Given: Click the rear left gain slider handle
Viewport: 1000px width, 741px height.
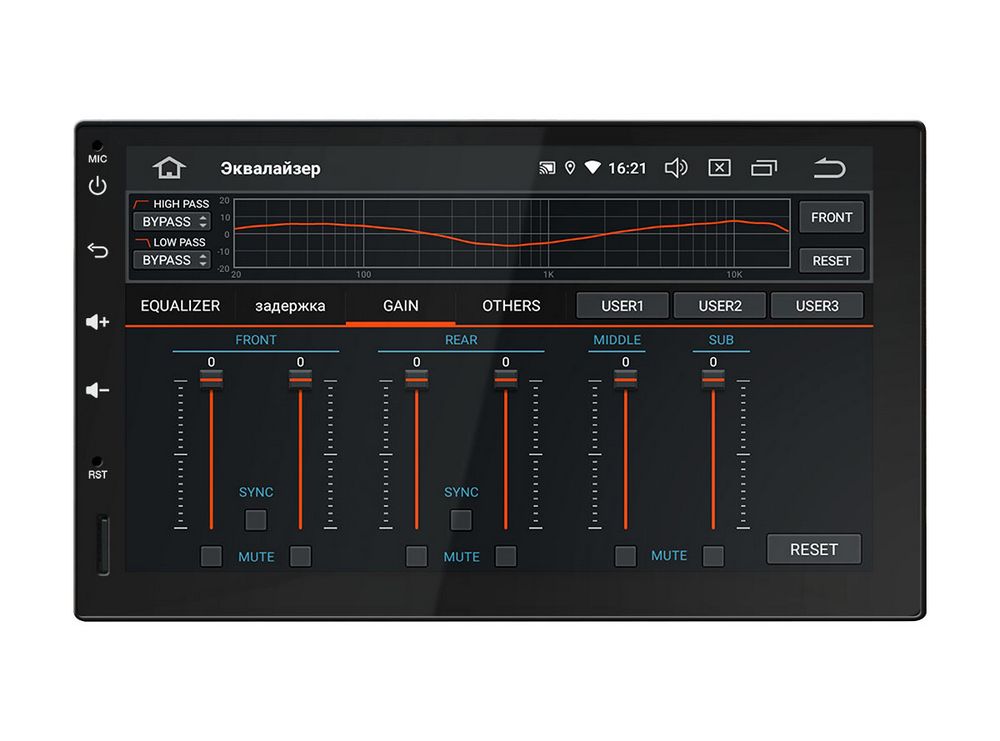Looking at the screenshot, I should (416, 380).
